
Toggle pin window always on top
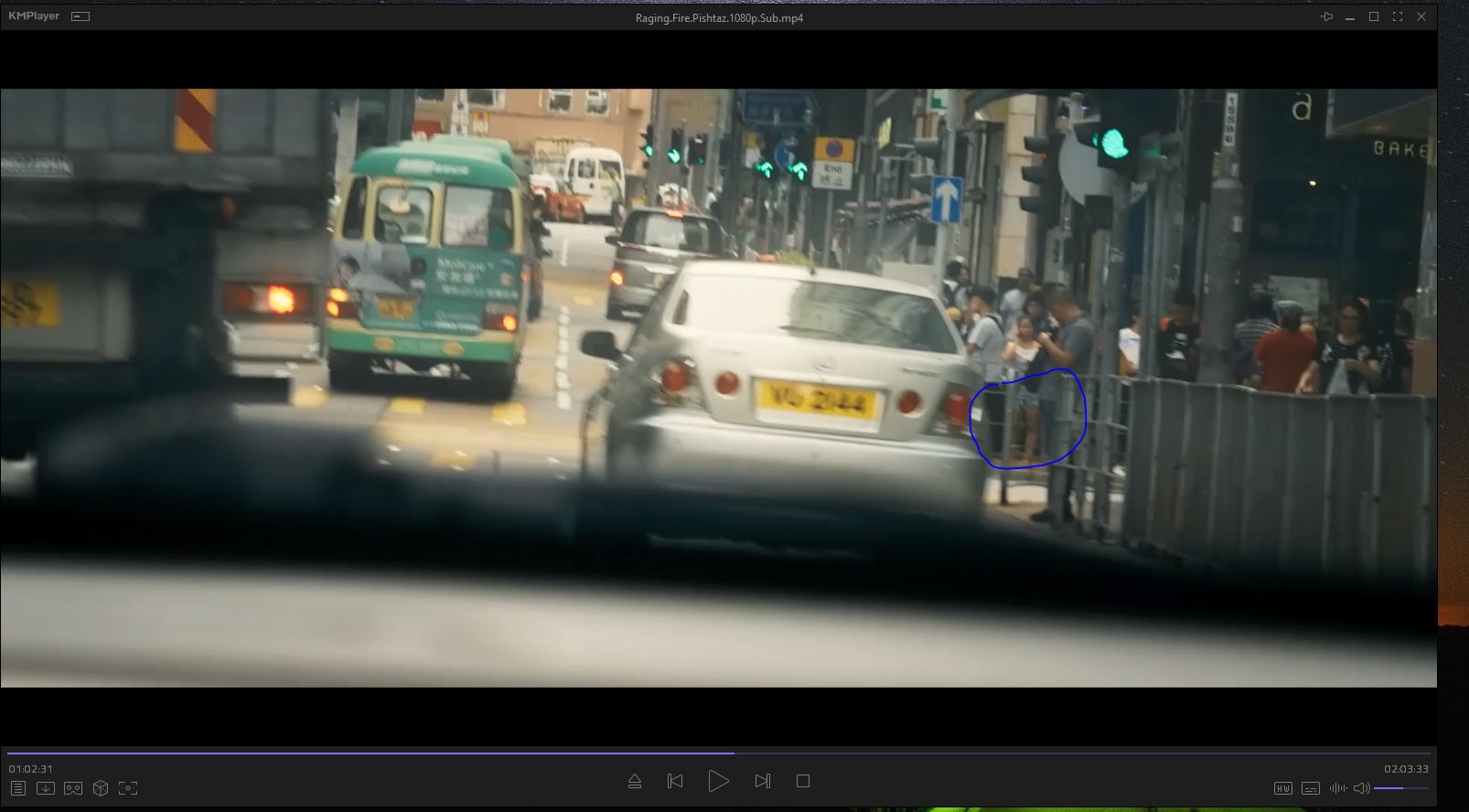pos(1326,16)
